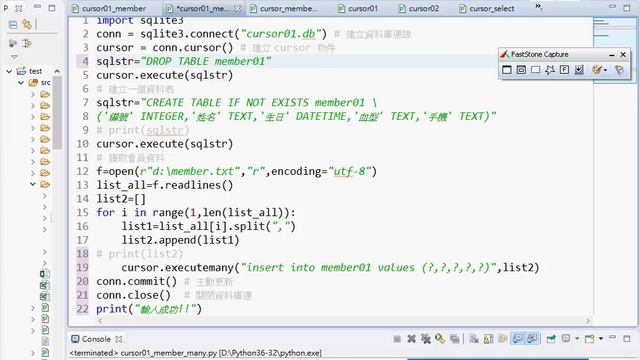The height and width of the screenshot is (360, 640).
Task: Click line 12 f=open statement
Action: click(237, 171)
